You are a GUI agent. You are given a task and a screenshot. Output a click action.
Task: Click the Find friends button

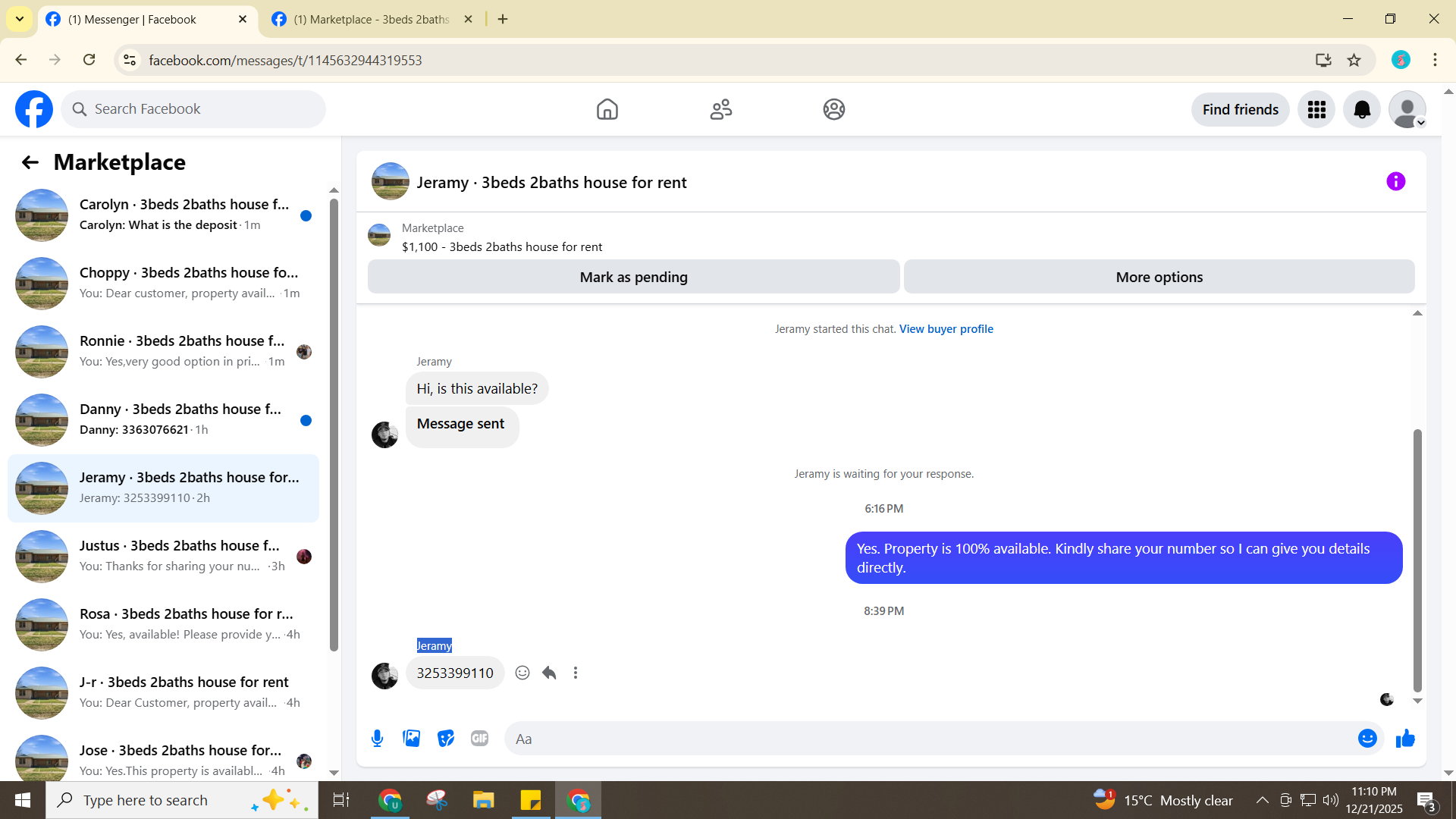pos(1241,110)
